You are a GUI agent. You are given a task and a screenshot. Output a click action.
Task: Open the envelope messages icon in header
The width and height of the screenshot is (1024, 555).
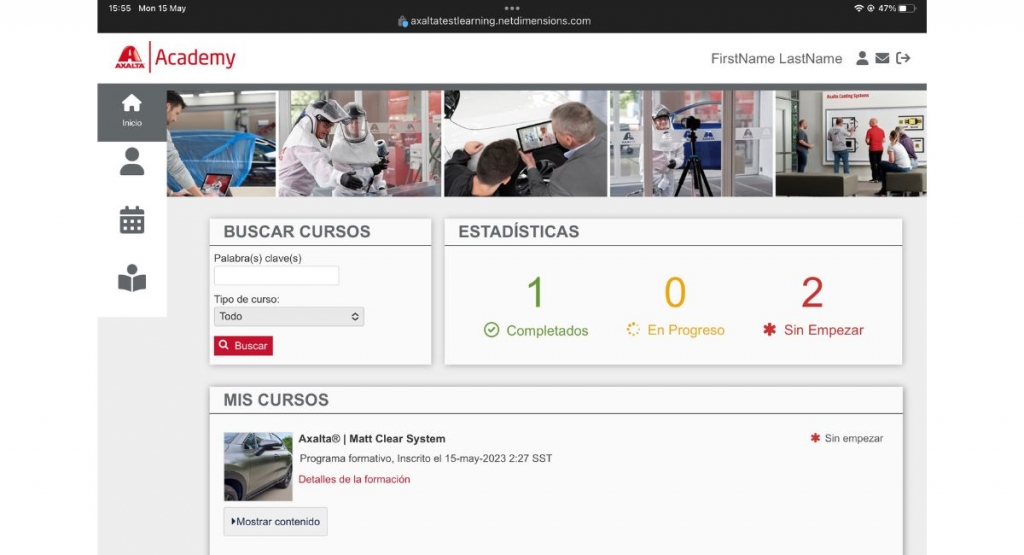click(882, 59)
